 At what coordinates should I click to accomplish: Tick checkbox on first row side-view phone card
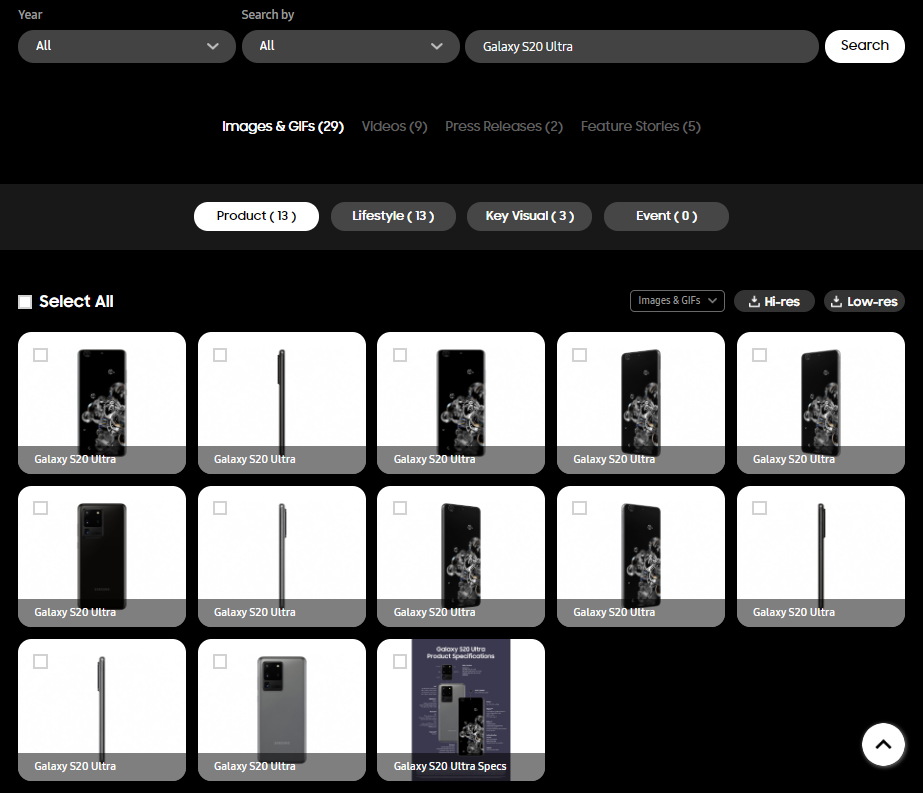pos(220,354)
